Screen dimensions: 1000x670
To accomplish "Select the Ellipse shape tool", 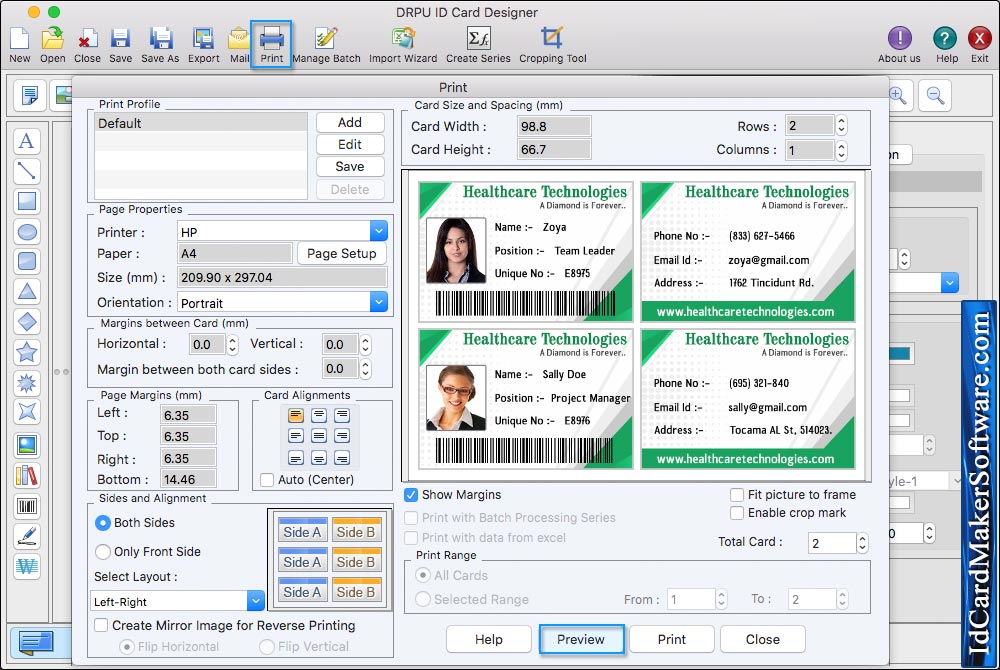I will coord(27,231).
